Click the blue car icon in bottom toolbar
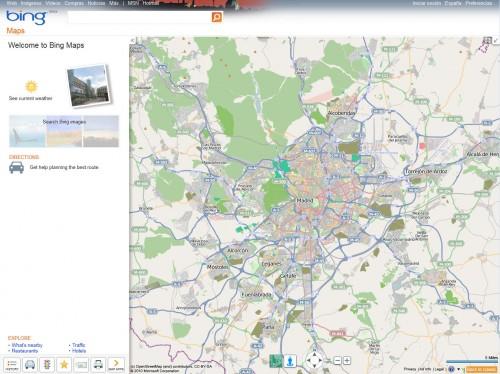This screenshot has height=374, width=500. [30, 365]
